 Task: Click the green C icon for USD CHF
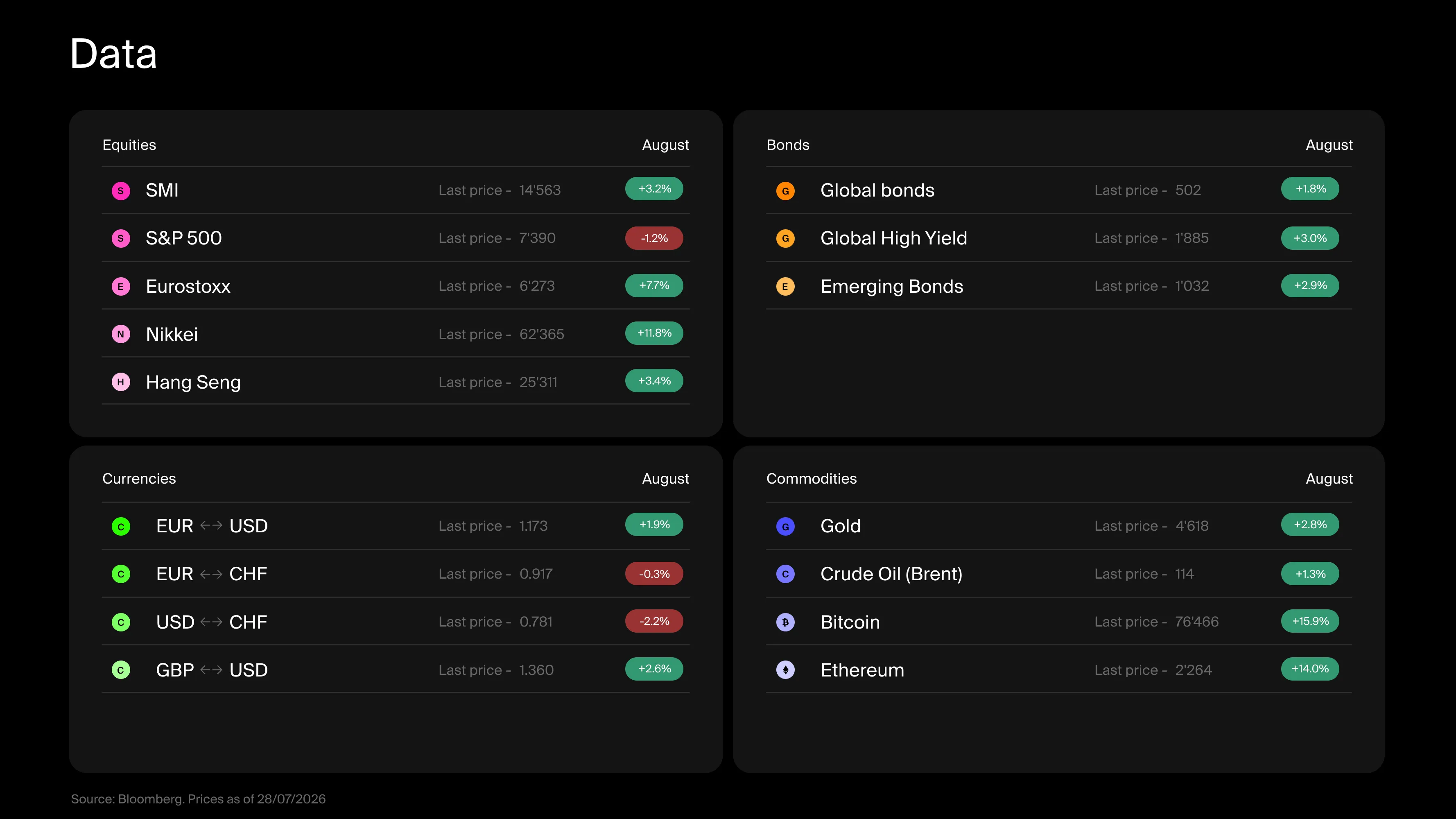(120, 622)
